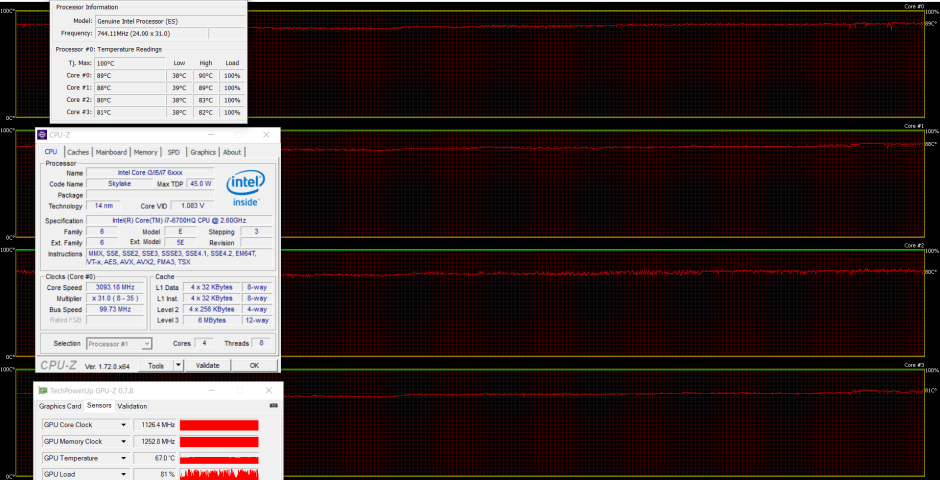This screenshot has width=940, height=480.
Task: Click the Intel Inside logo in CPU-Z
Action: click(x=246, y=188)
